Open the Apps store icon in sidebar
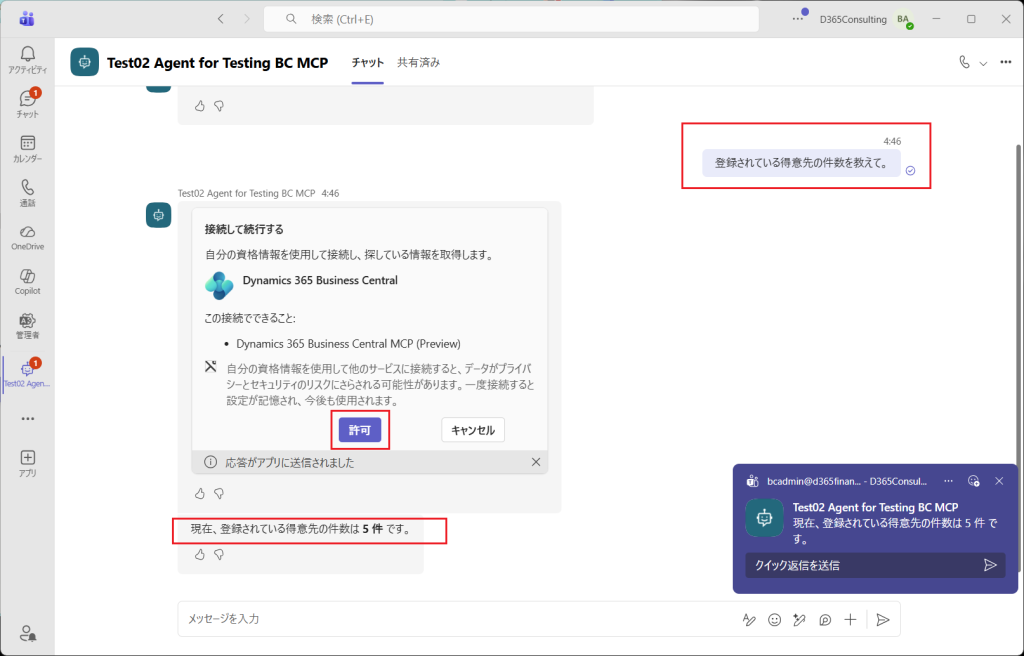This screenshot has height=656, width=1024. click(27, 462)
